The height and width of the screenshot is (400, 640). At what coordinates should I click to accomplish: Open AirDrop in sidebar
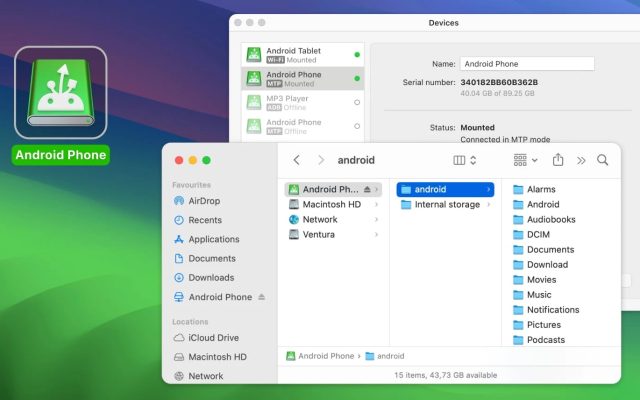point(197,201)
